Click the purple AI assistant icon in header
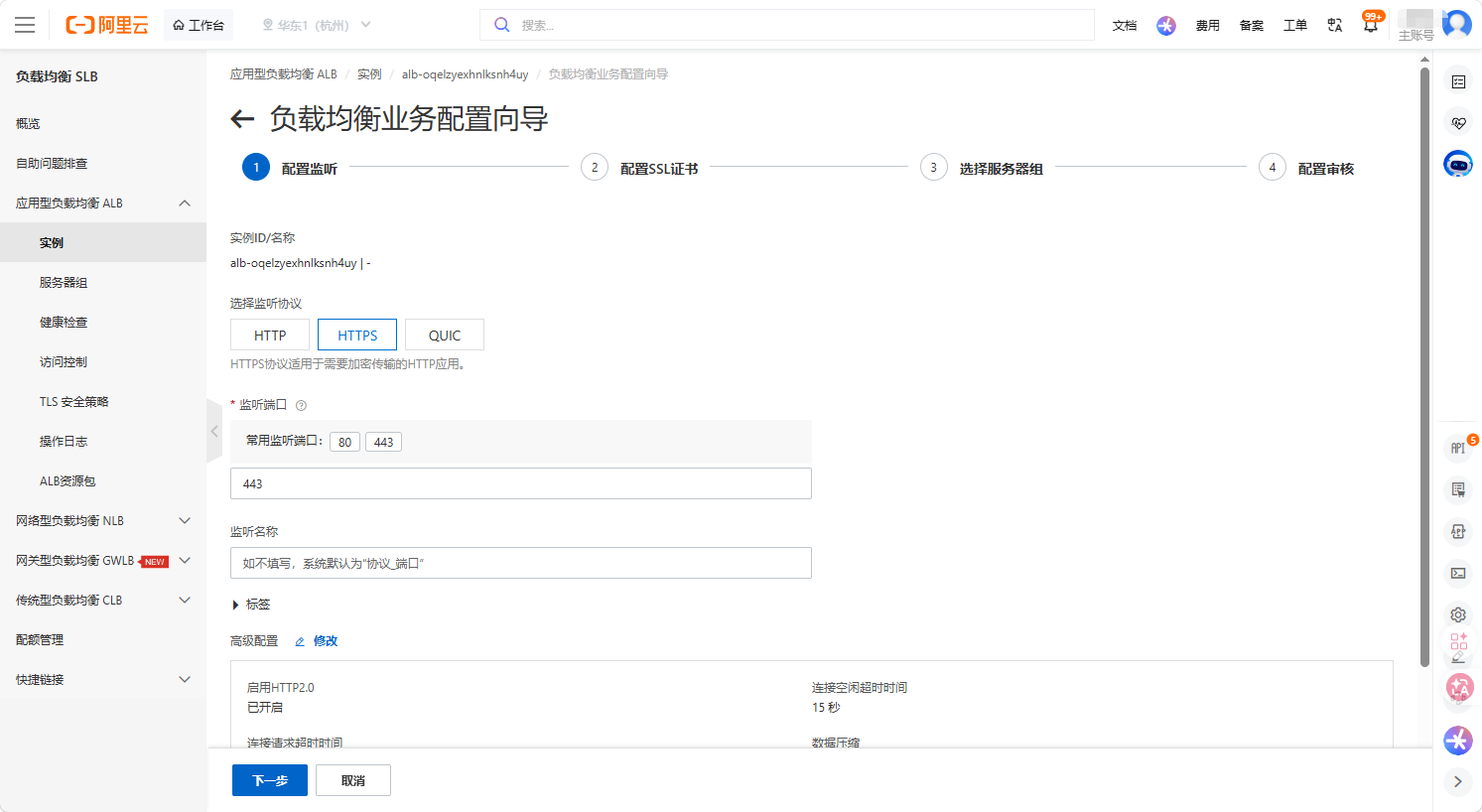 1166,25
